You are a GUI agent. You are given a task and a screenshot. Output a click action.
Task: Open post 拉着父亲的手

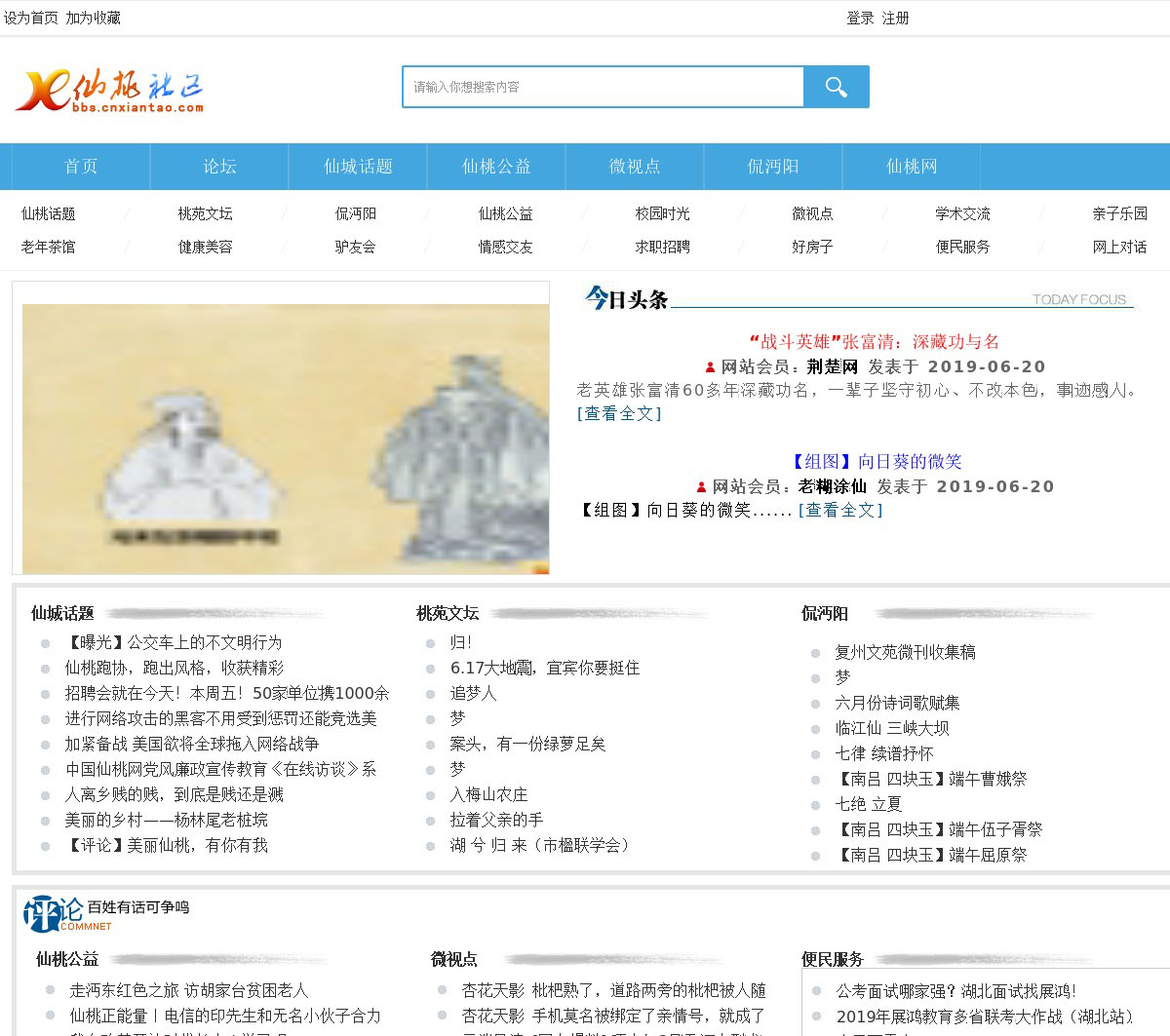(497, 821)
